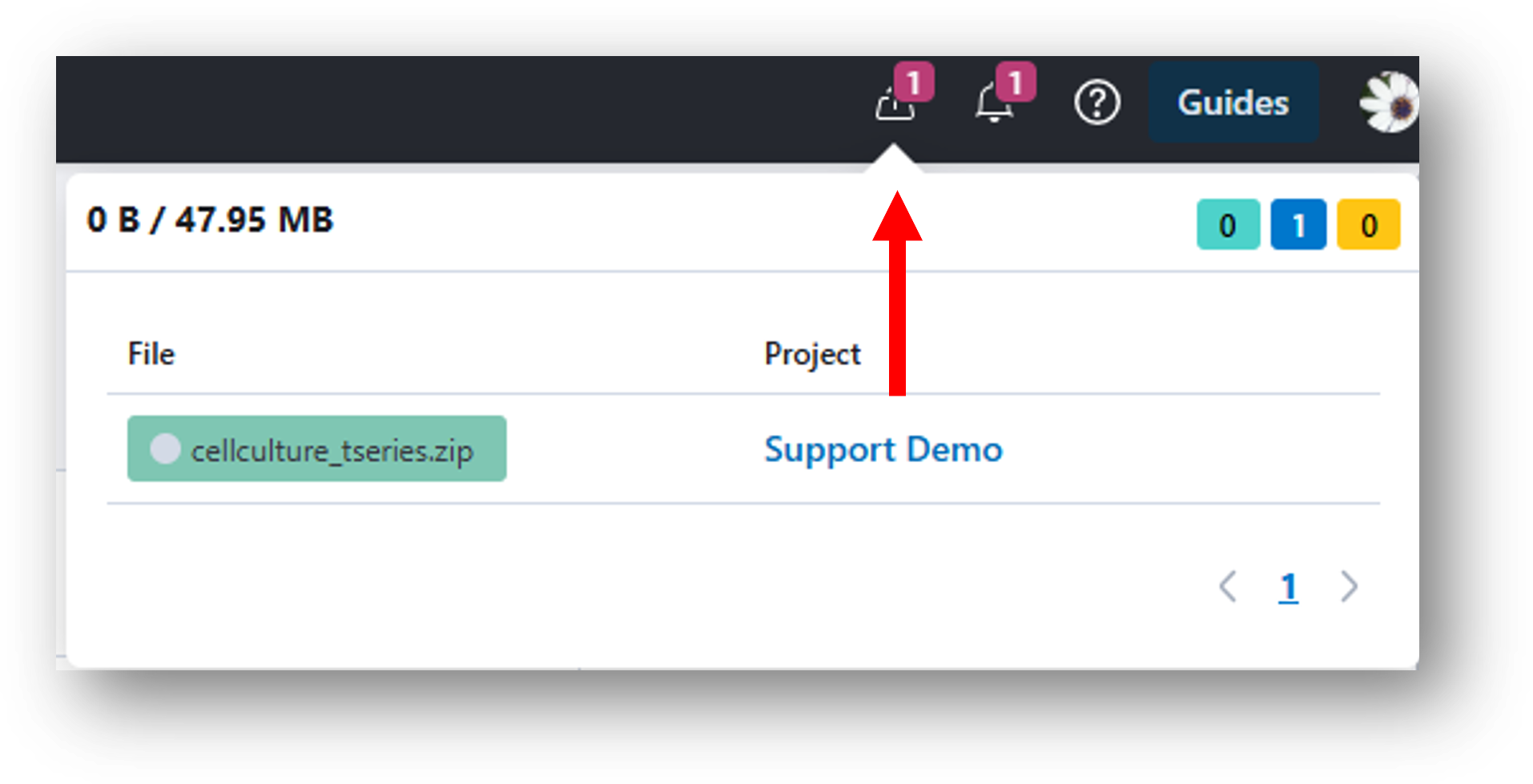1533x784 pixels.
Task: Click the teal counter badge showing 0
Action: (1228, 225)
